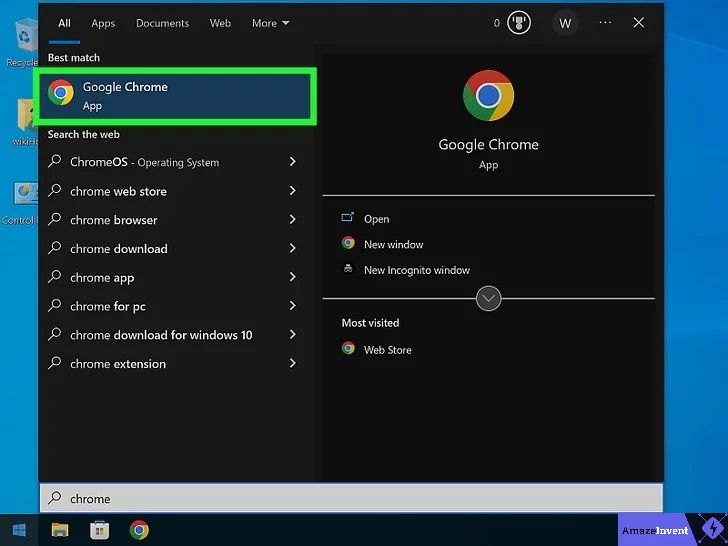The height and width of the screenshot is (546, 728).
Task: Expand chrome extension result arrow
Action: tap(292, 364)
